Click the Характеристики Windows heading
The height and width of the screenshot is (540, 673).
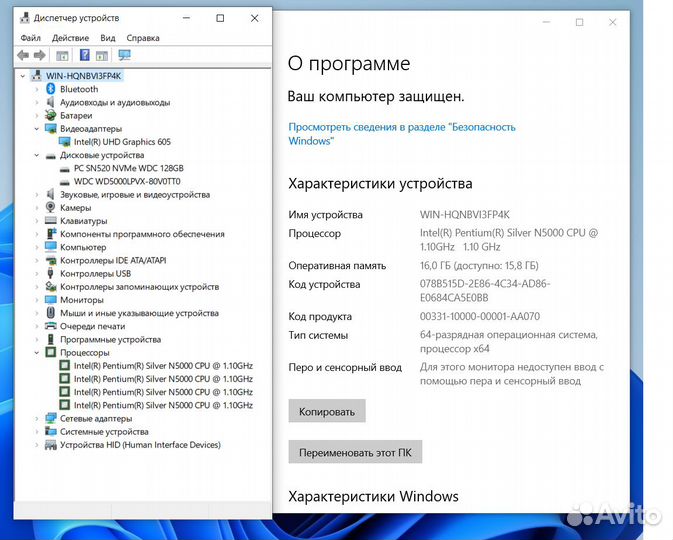tap(373, 496)
